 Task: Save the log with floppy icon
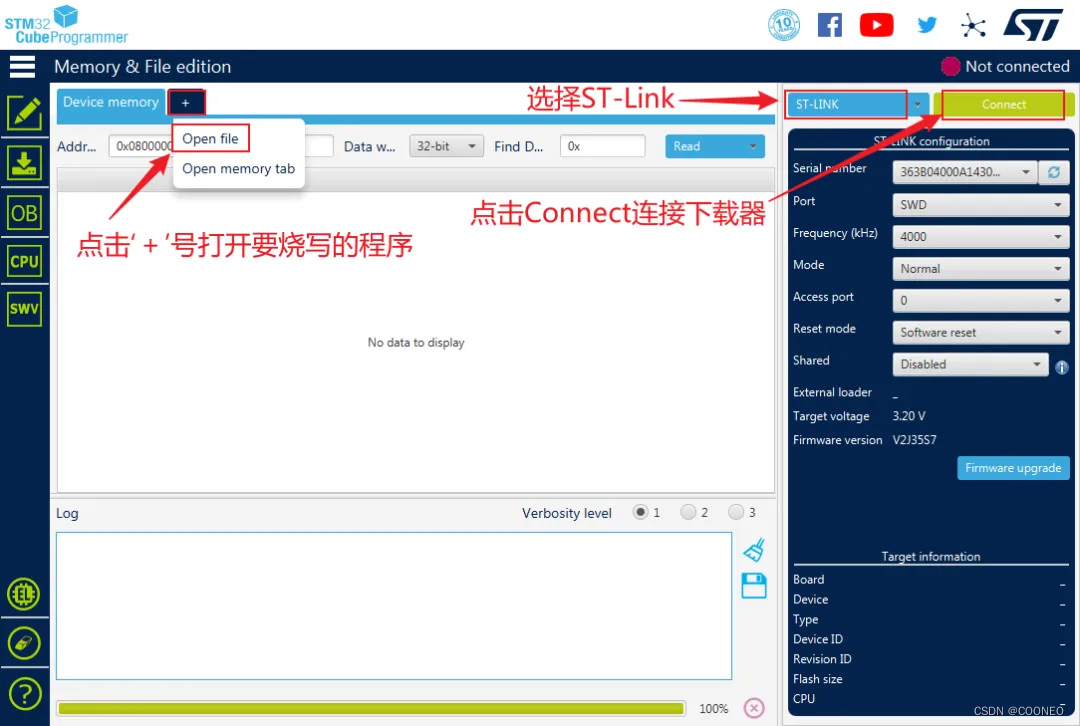[x=754, y=586]
